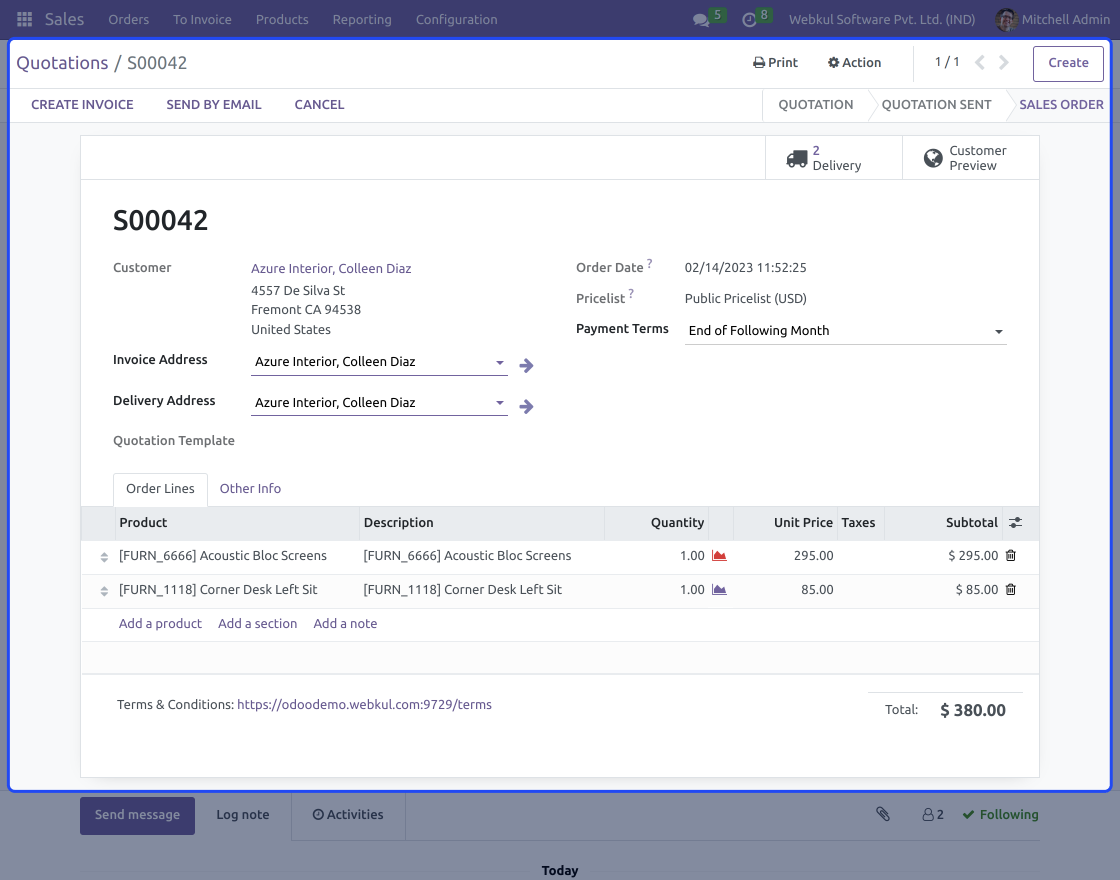The width and height of the screenshot is (1120, 880).
Task: Click forecast chart icon for Corner Desk Left Sit
Action: [719, 590]
